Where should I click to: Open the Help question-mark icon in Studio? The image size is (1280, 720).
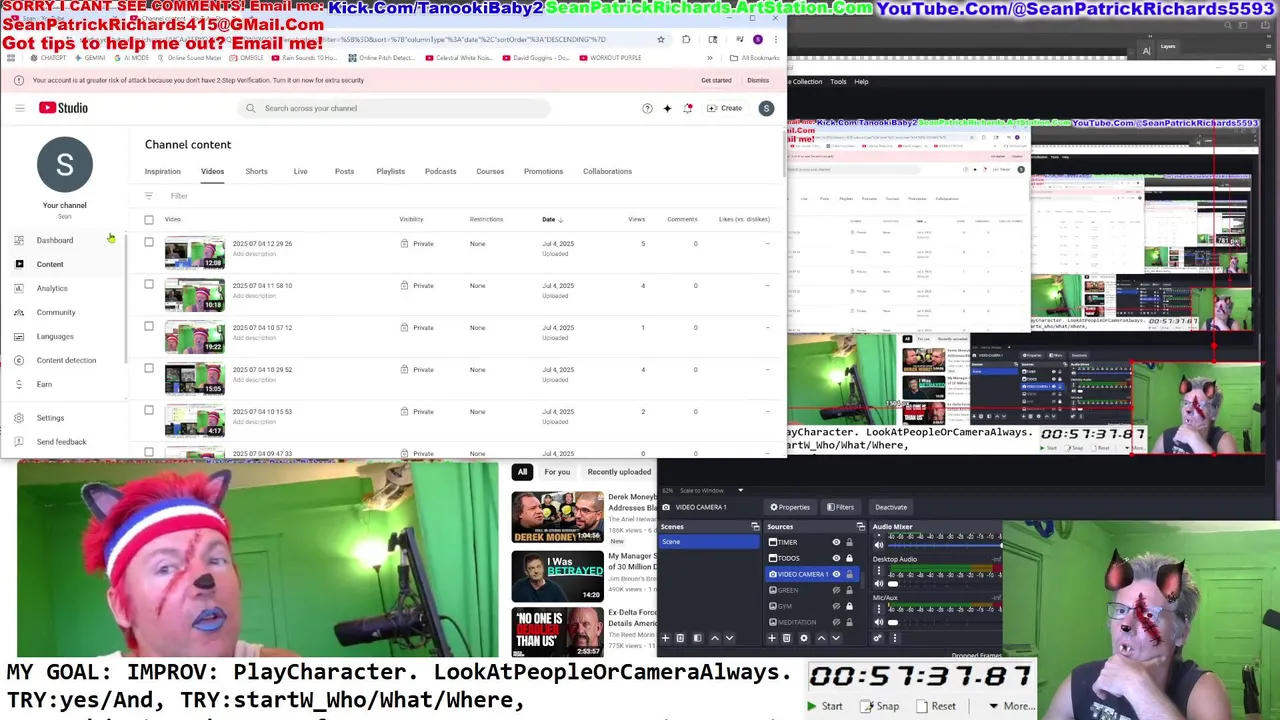647,108
